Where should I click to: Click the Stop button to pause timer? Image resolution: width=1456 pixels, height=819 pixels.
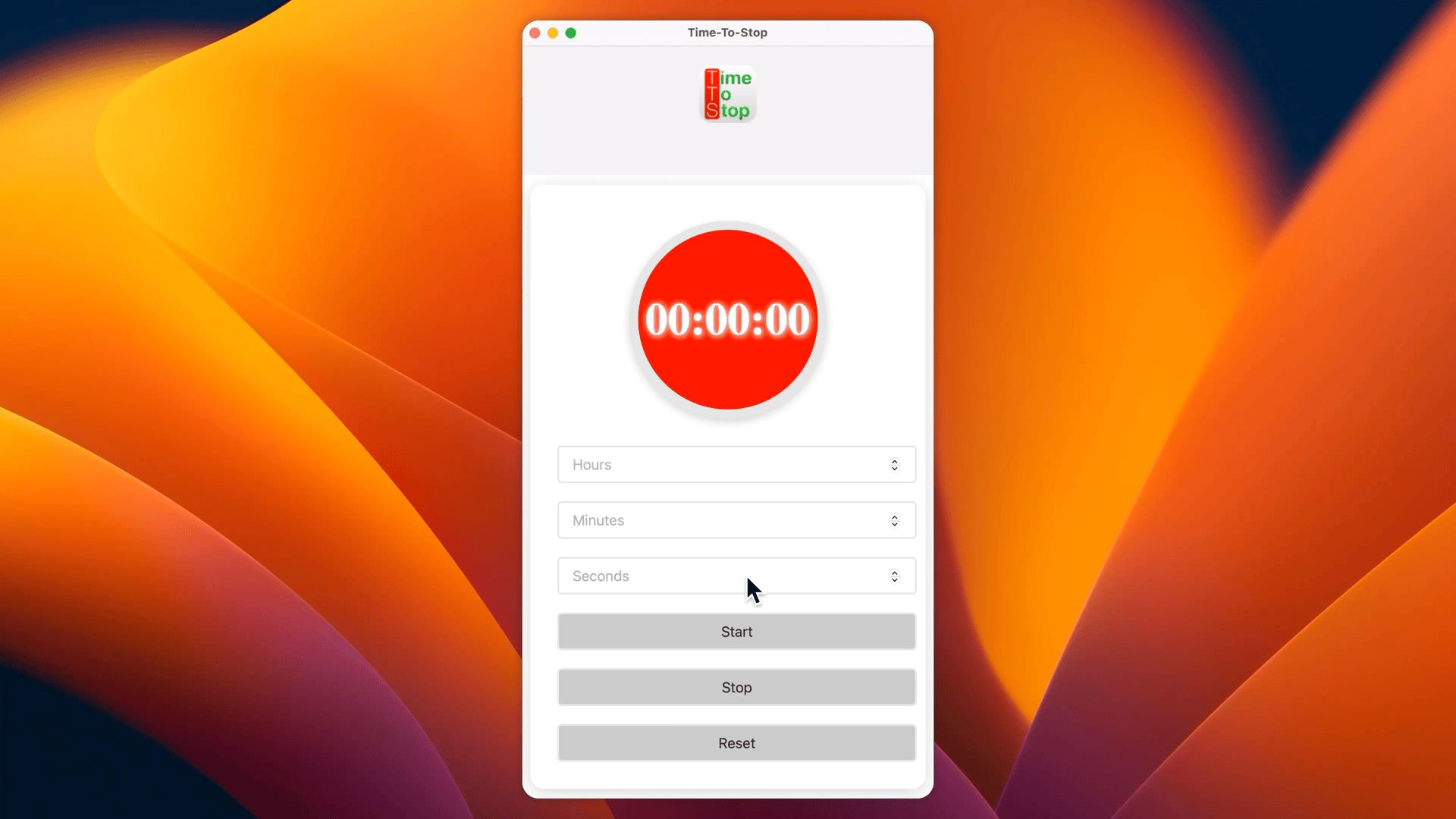coord(736,687)
